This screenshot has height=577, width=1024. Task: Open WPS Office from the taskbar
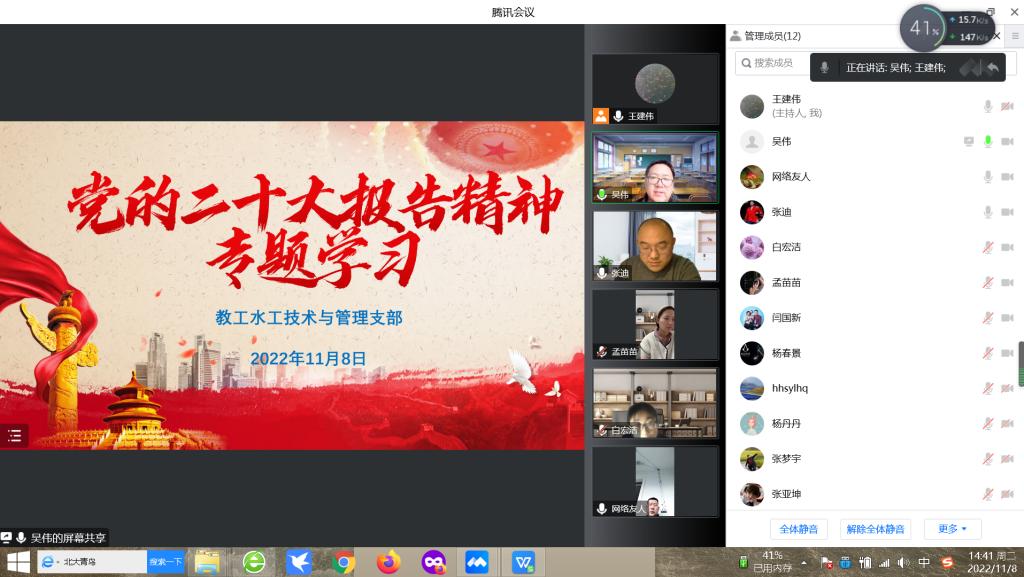pos(523,562)
